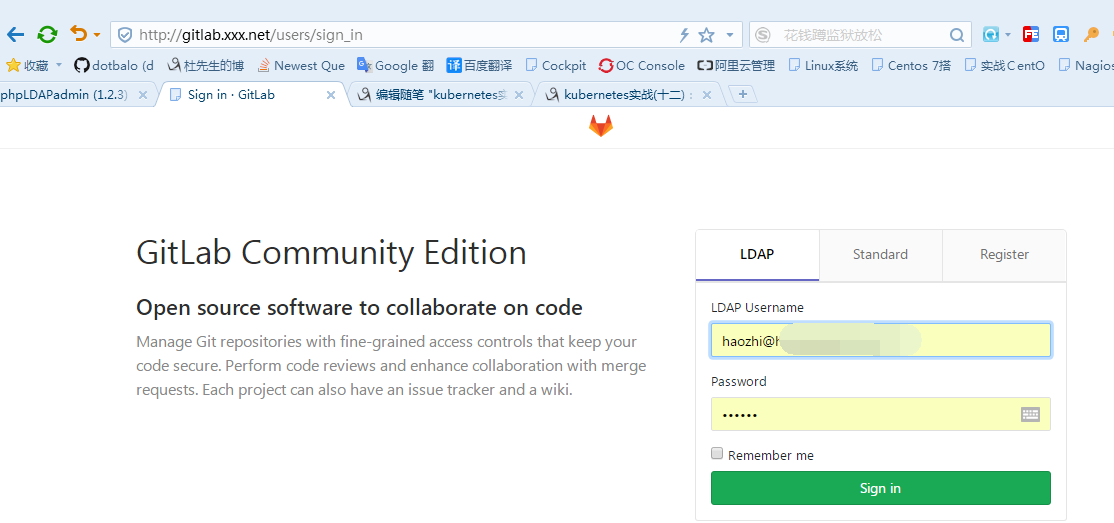Open a new tab with plus button
1114x523 pixels.
pyautogui.click(x=743, y=95)
